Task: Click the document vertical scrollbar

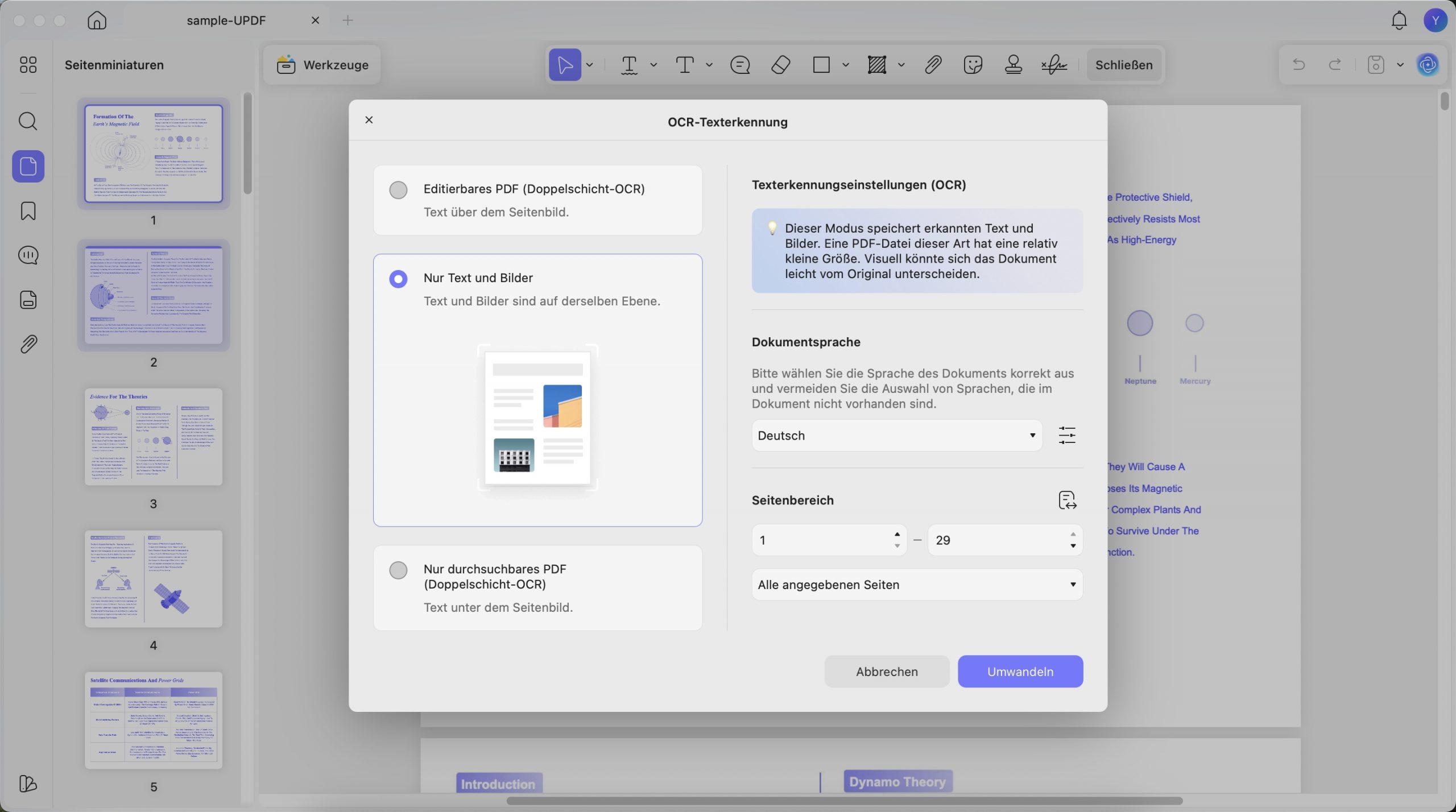Action: pos(1445,101)
